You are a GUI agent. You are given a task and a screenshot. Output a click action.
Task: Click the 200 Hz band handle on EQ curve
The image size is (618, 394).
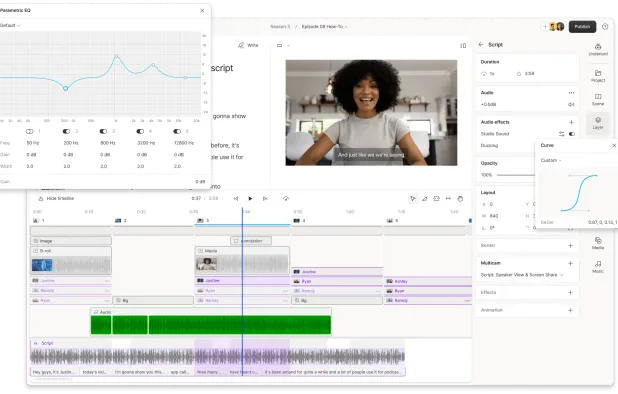[65, 89]
